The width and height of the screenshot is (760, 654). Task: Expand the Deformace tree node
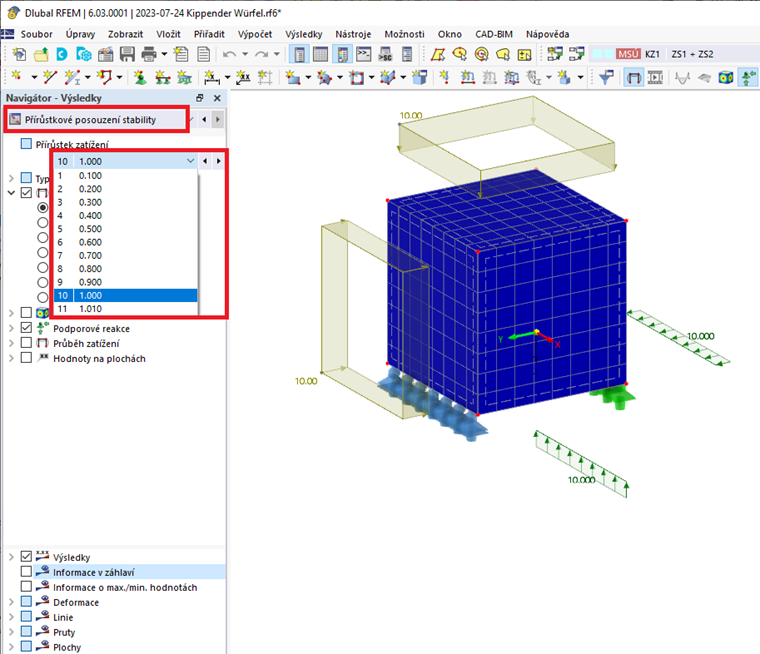(x=11, y=602)
